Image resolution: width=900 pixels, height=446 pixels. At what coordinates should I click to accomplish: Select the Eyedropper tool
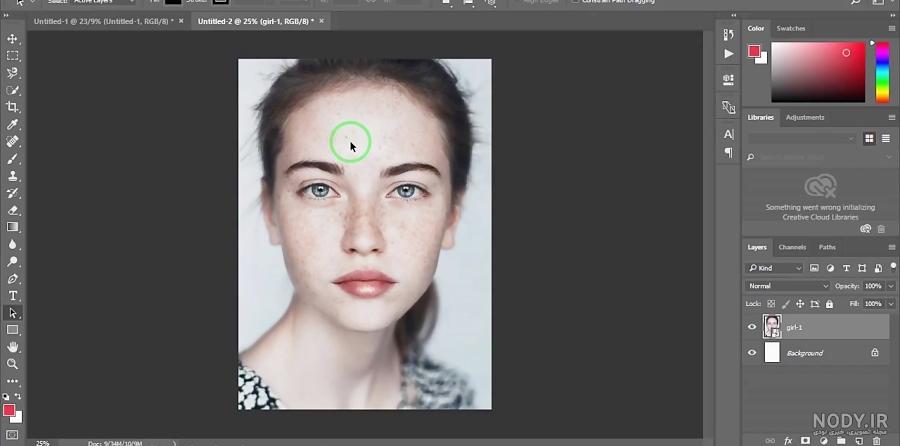(12, 124)
